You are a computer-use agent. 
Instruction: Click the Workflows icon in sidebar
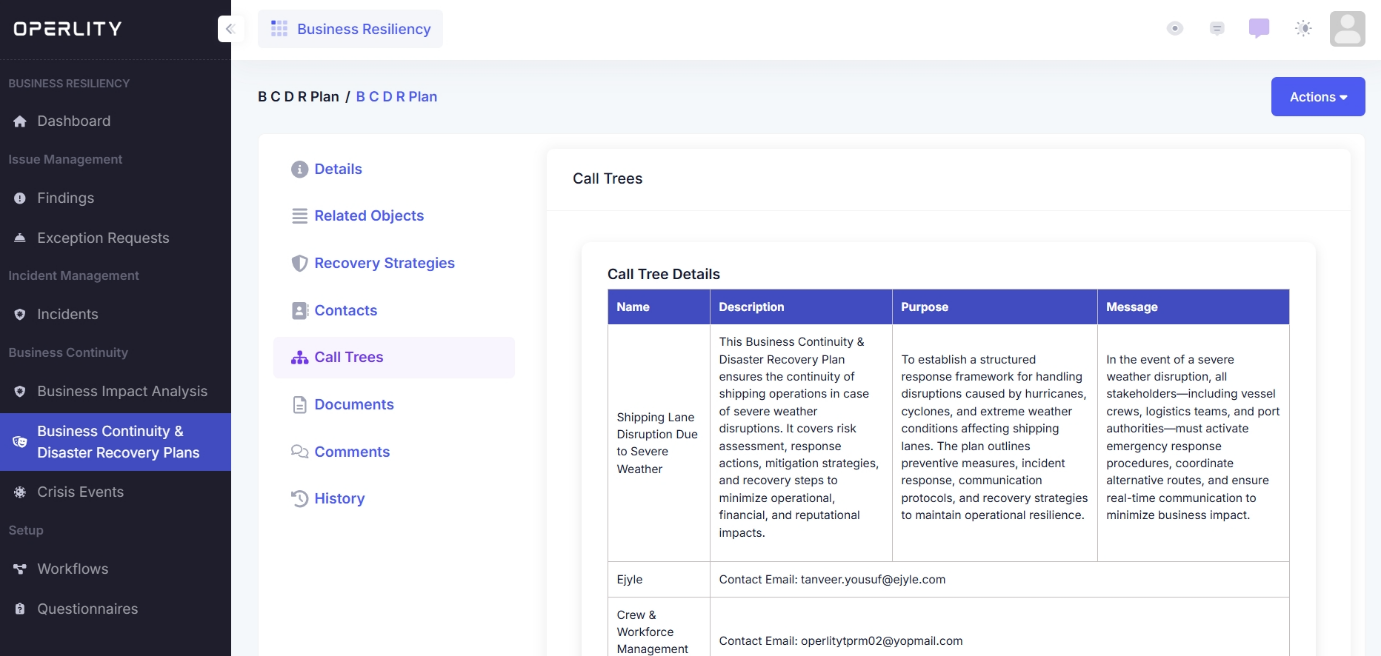(19, 569)
